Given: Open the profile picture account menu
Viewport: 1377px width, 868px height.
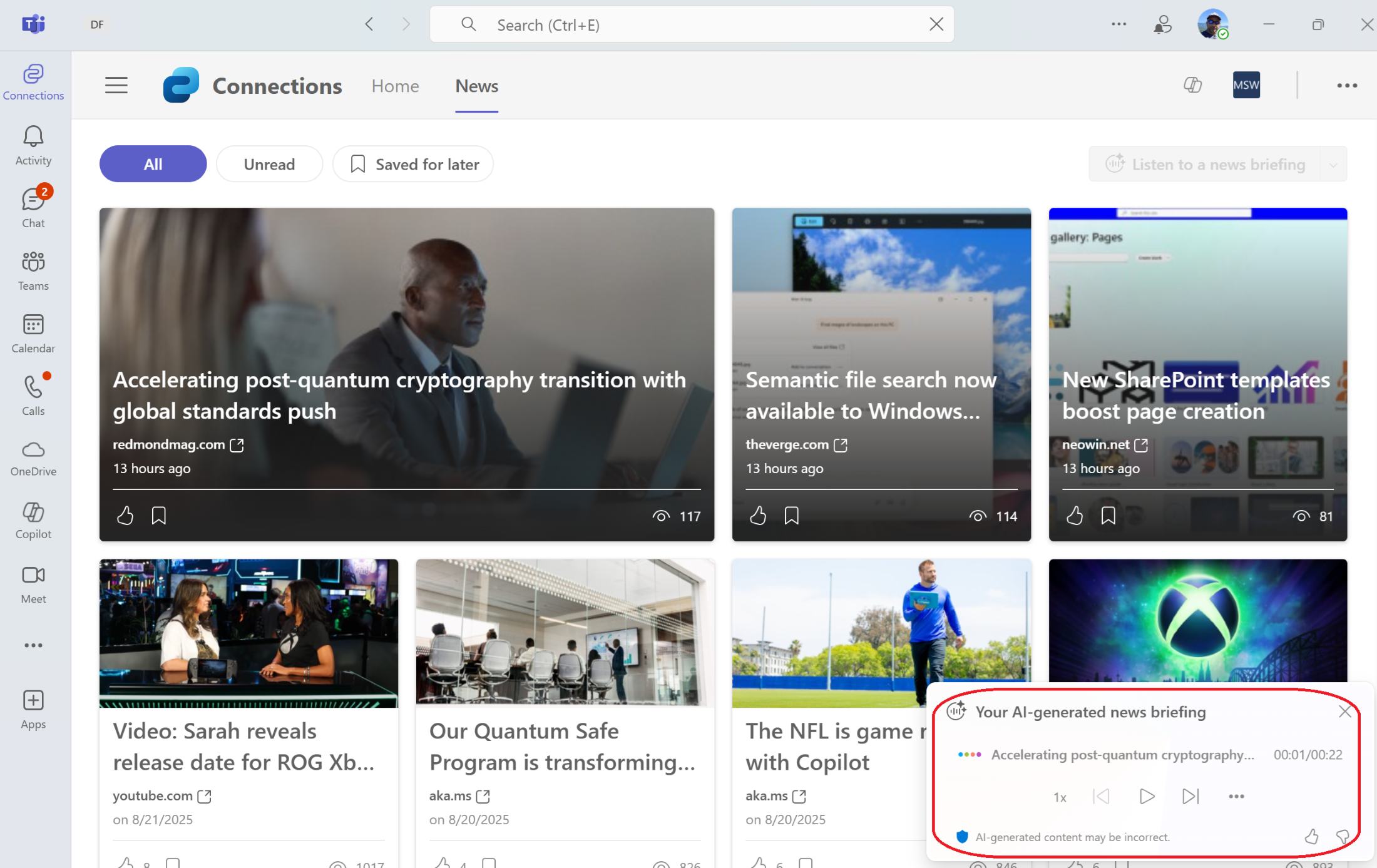Looking at the screenshot, I should (1213, 24).
